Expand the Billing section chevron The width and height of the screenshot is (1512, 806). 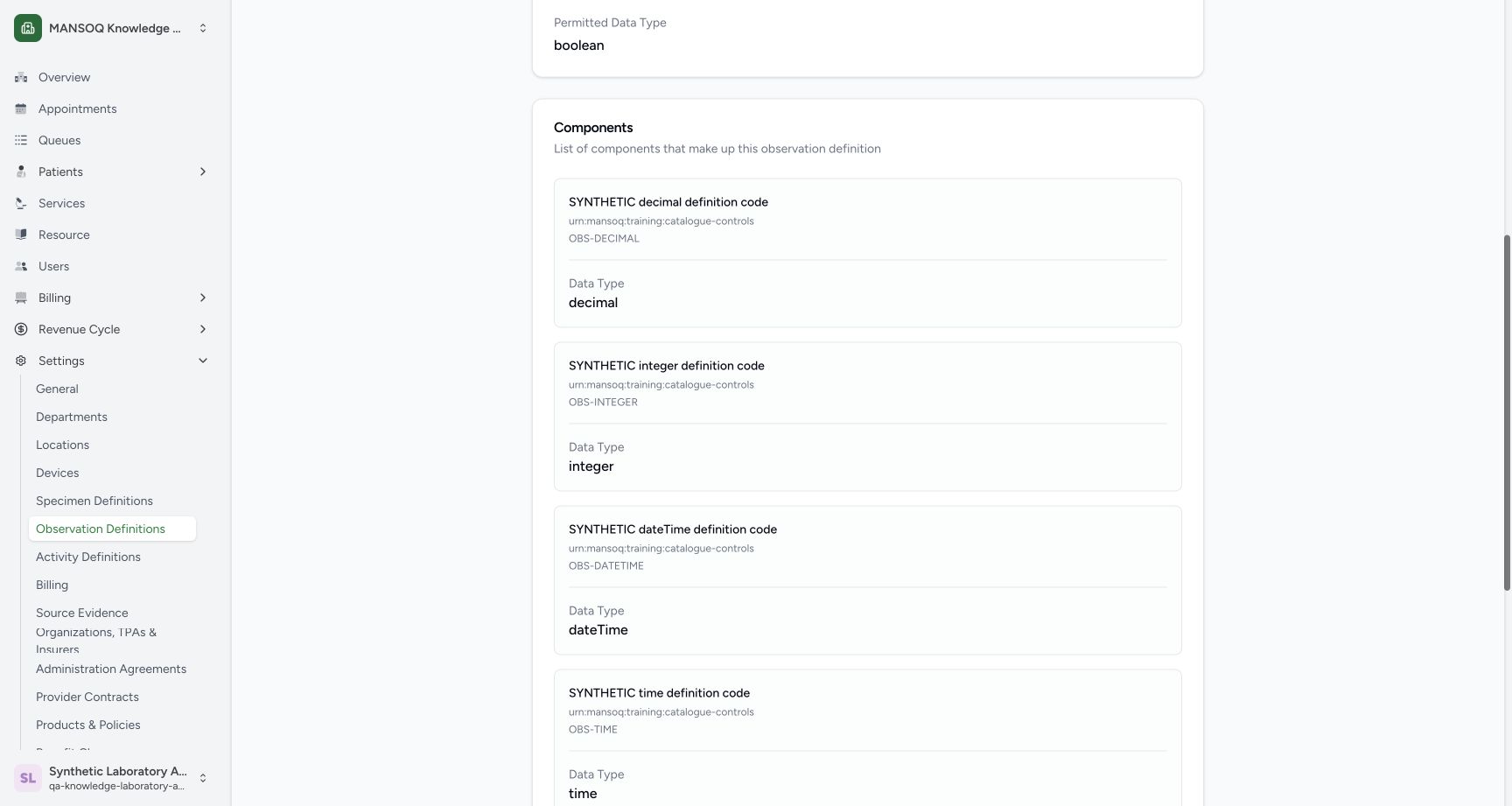click(x=203, y=298)
